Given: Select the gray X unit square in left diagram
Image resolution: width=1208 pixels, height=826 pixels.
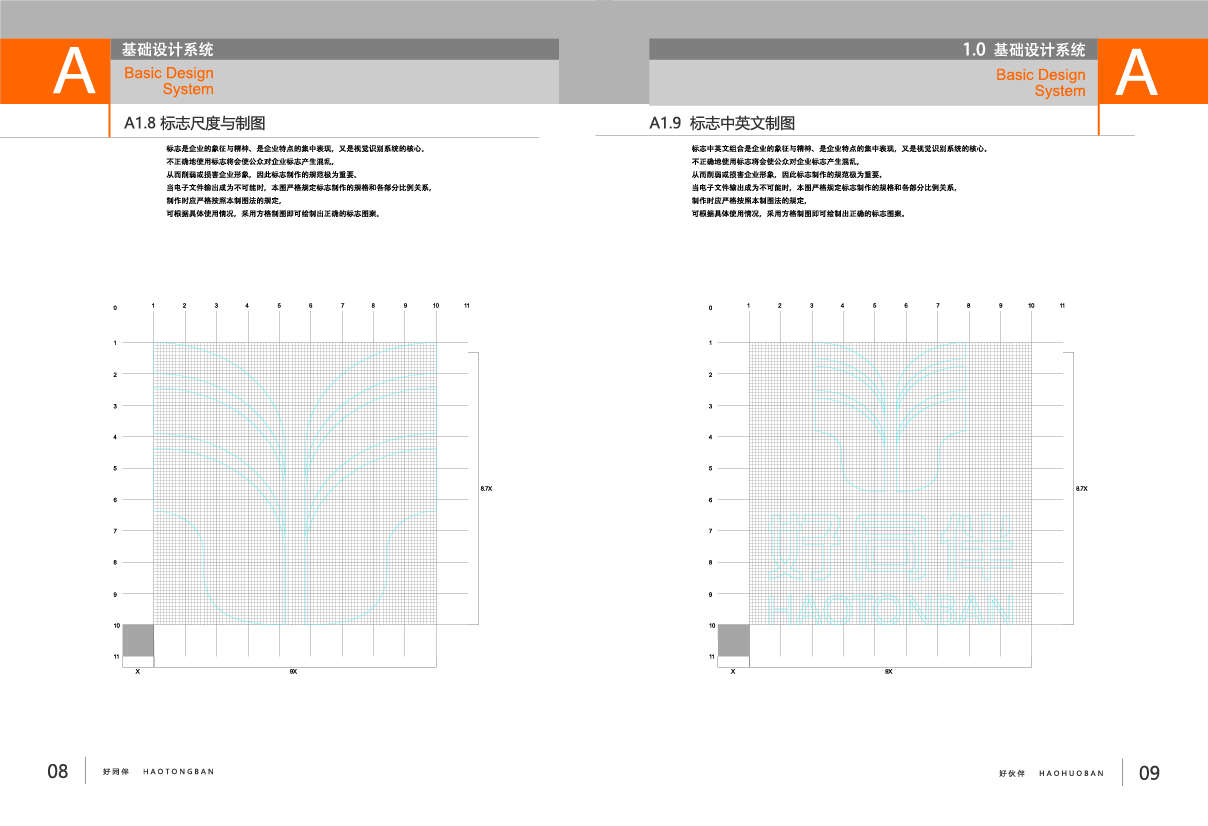Looking at the screenshot, I should point(138,640).
